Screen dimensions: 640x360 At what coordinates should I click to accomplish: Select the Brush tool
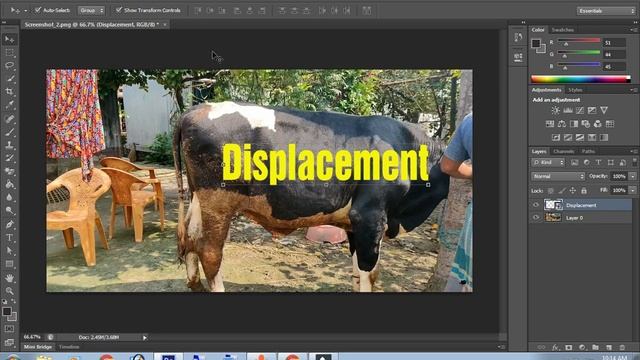(9, 132)
